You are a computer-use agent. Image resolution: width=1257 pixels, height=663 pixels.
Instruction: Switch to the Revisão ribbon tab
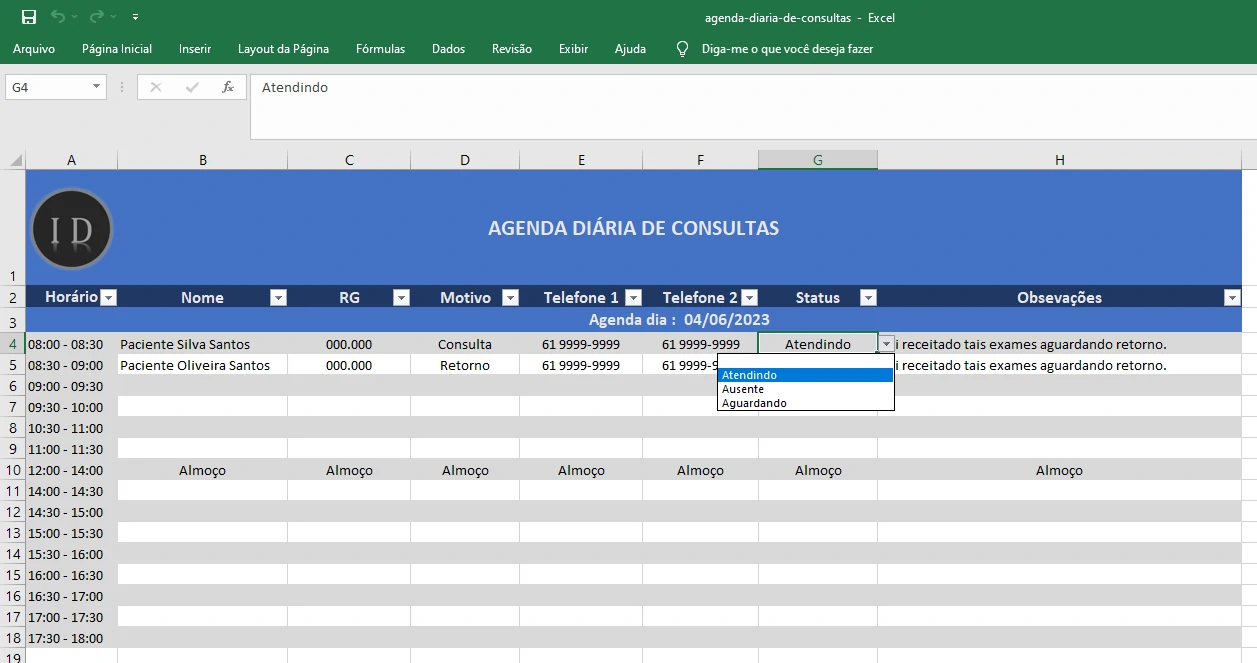[x=511, y=48]
